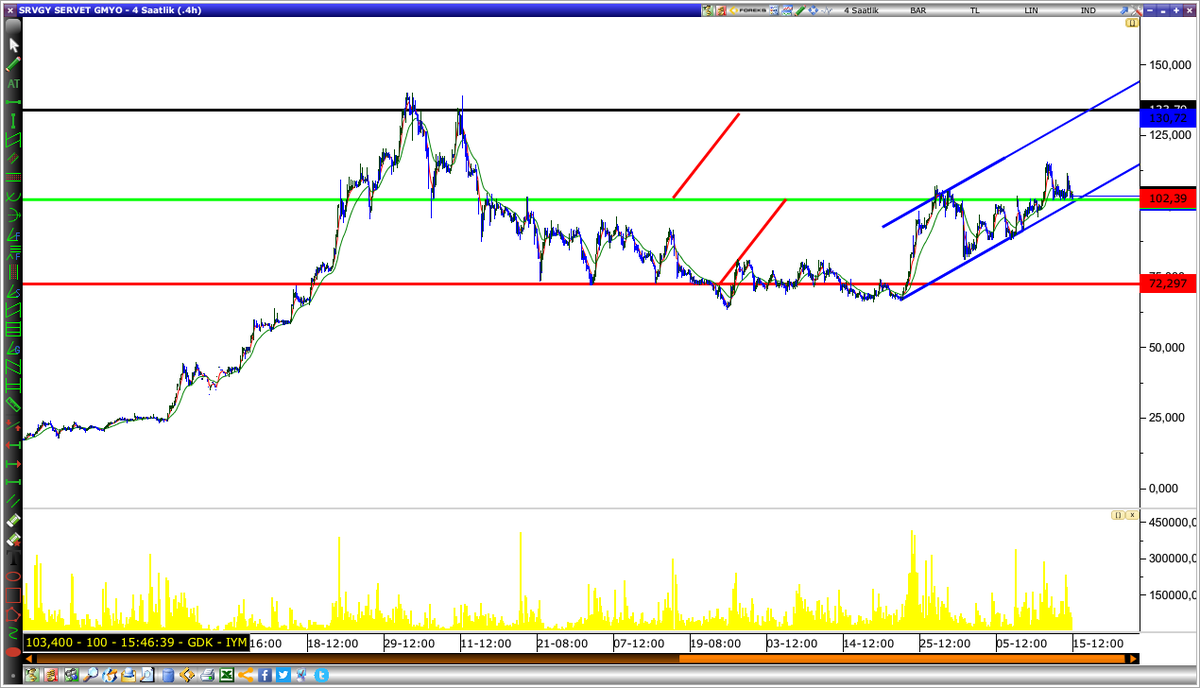This screenshot has height=688, width=1200.
Task: Click the light blue round Twitter bird icon
Action: [x=321, y=675]
